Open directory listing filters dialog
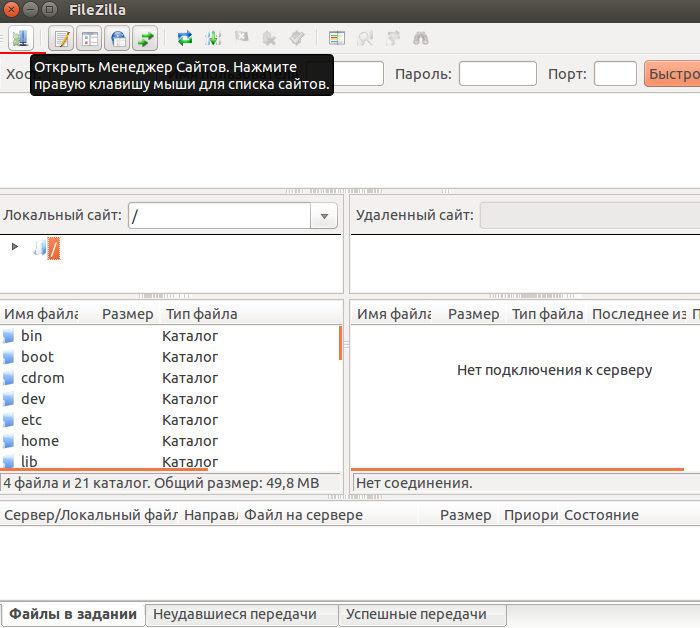This screenshot has height=628, width=700. 337,38
